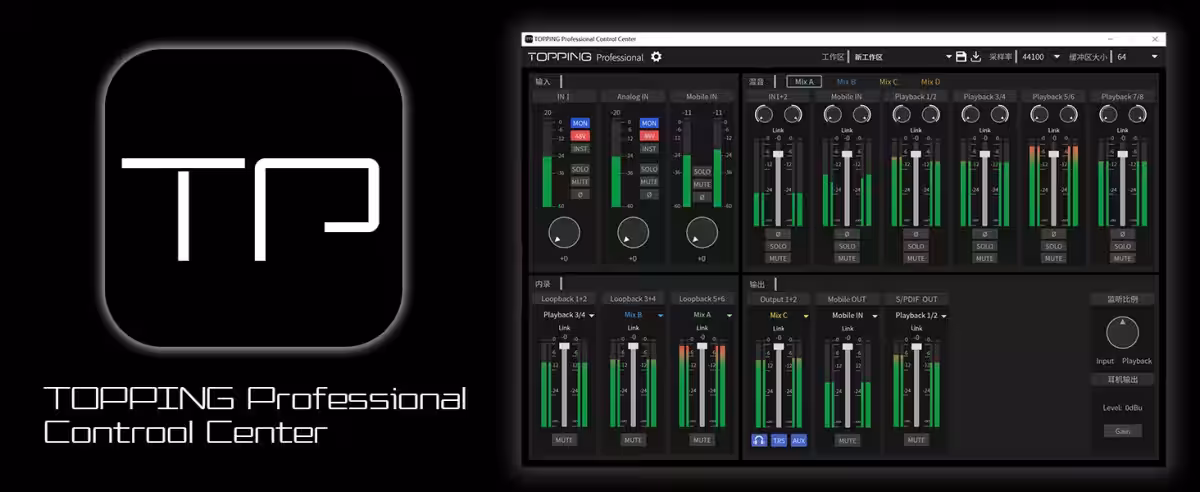Click the Gain button under Level
This screenshot has height=492, width=1200.
(x=1122, y=431)
